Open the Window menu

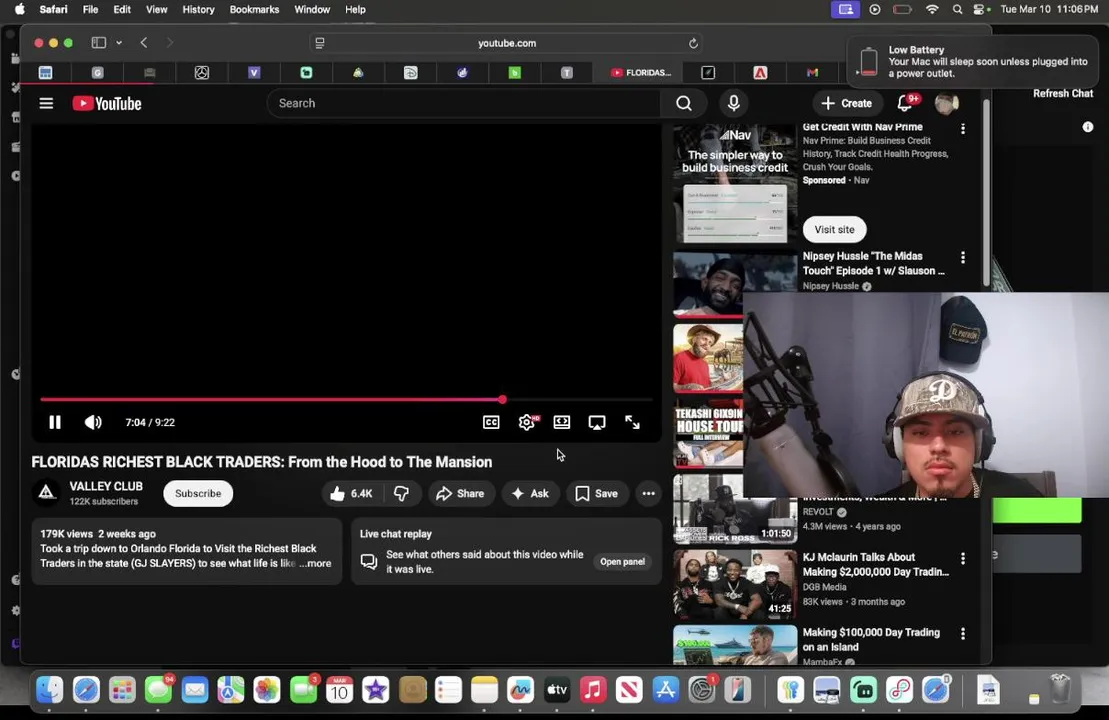point(312,9)
